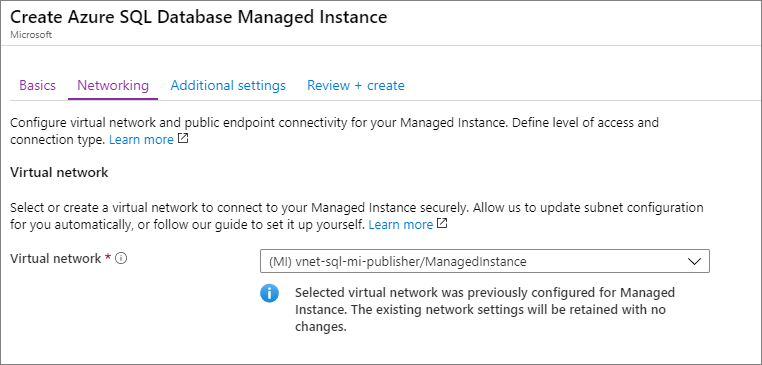The image size is (762, 365).
Task: Click the 'Microsoft' publisher label
Action: tap(31, 35)
